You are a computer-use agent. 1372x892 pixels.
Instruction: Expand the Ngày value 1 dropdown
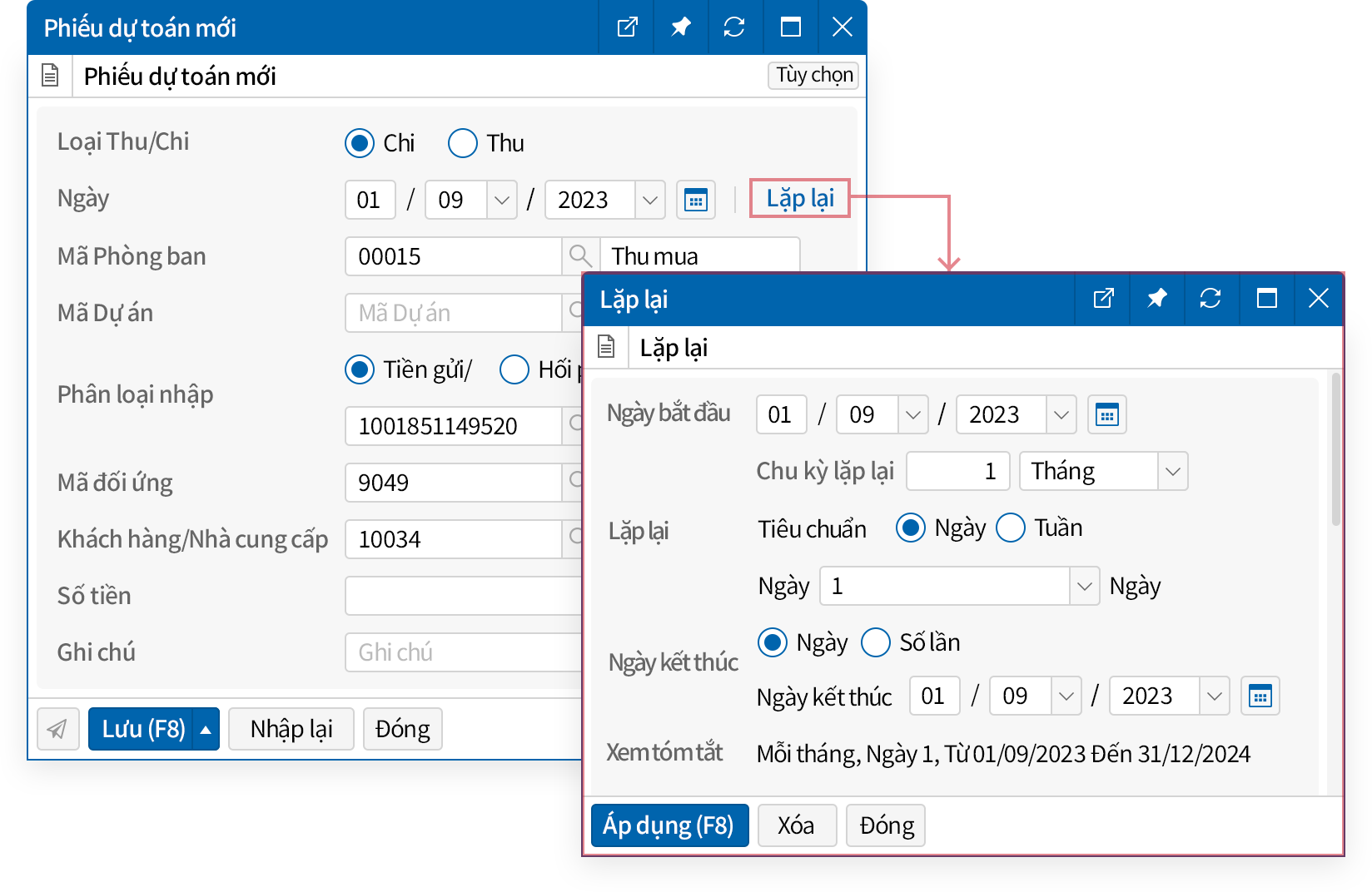[x=1084, y=586]
